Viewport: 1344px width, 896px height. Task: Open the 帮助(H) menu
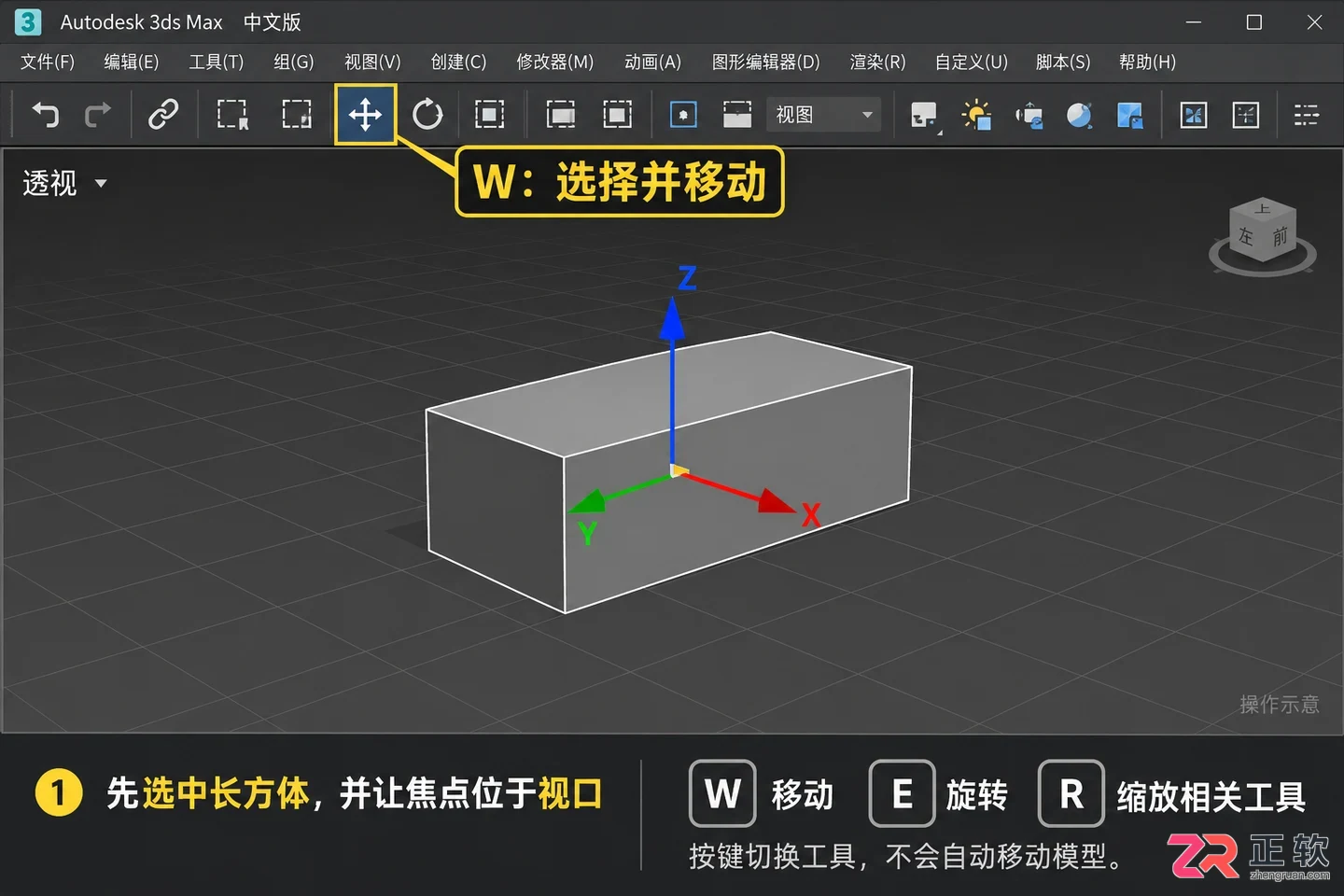coord(1147,63)
